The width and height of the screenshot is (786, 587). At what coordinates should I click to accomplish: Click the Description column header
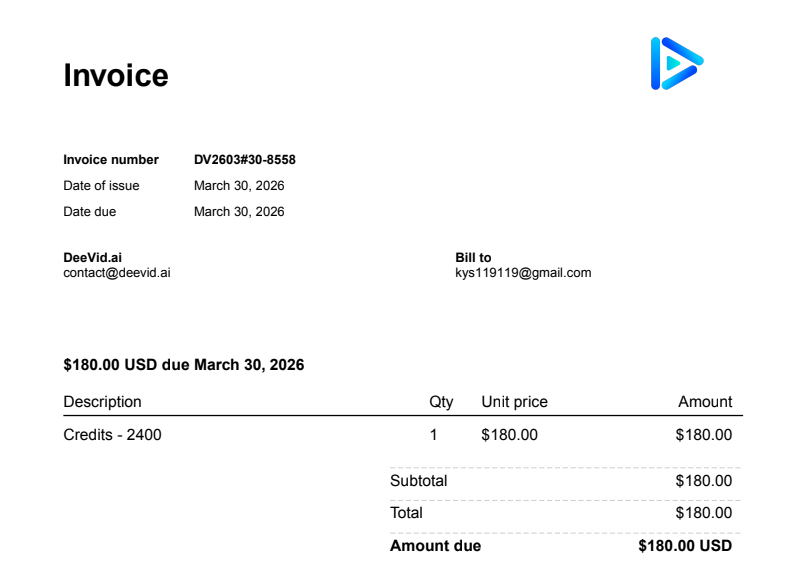102,402
